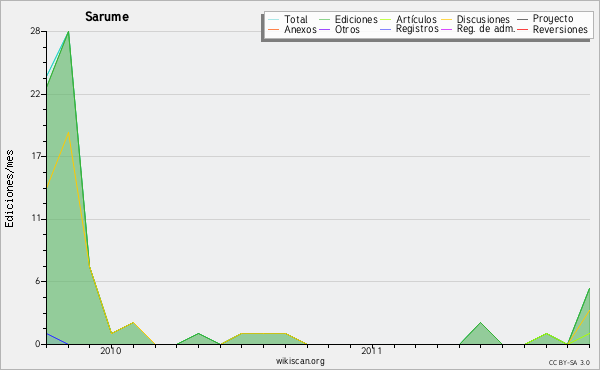
Task: Click the lime Artículos line color key
Action: (385, 20)
